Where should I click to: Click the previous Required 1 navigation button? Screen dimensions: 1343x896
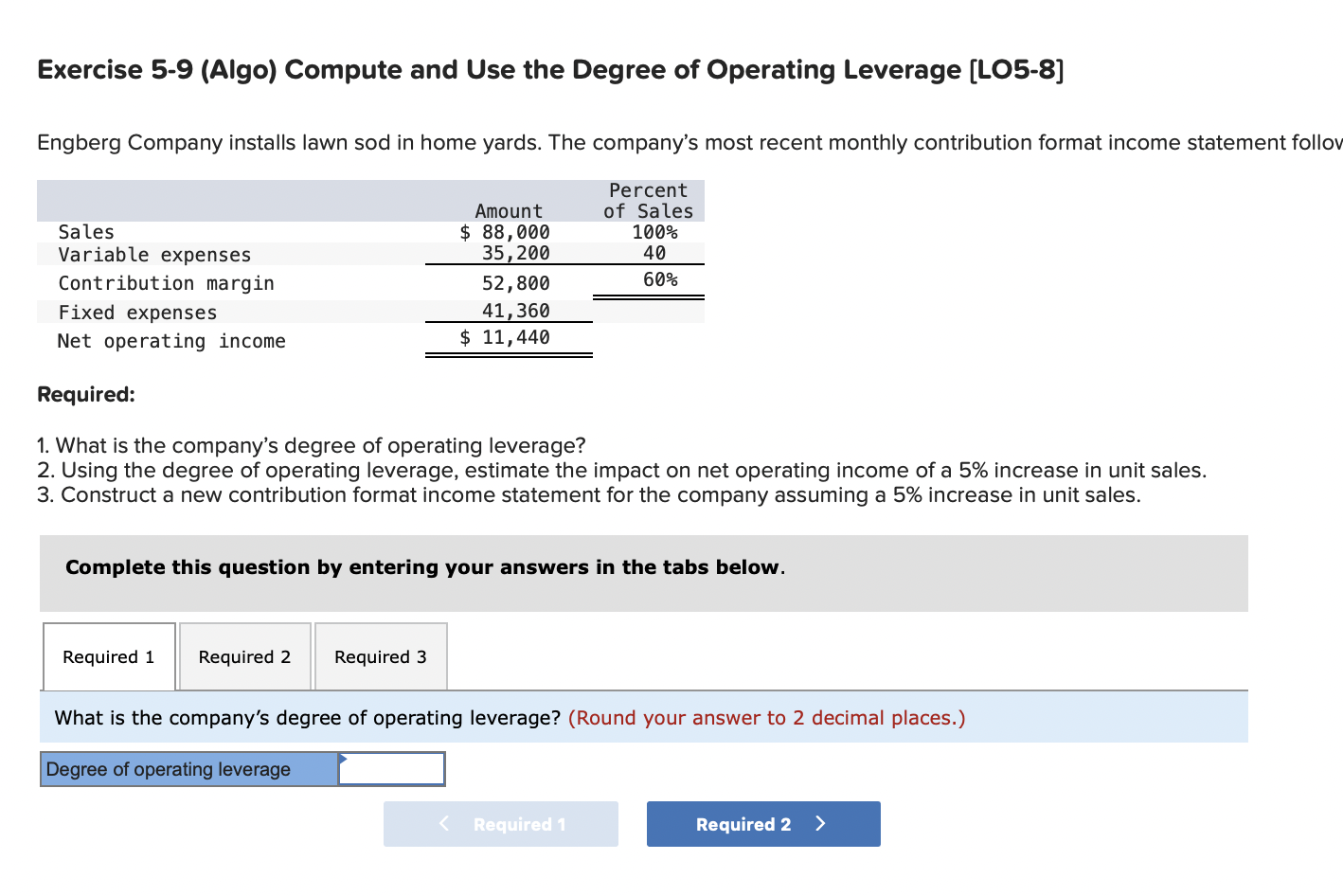coord(501,823)
